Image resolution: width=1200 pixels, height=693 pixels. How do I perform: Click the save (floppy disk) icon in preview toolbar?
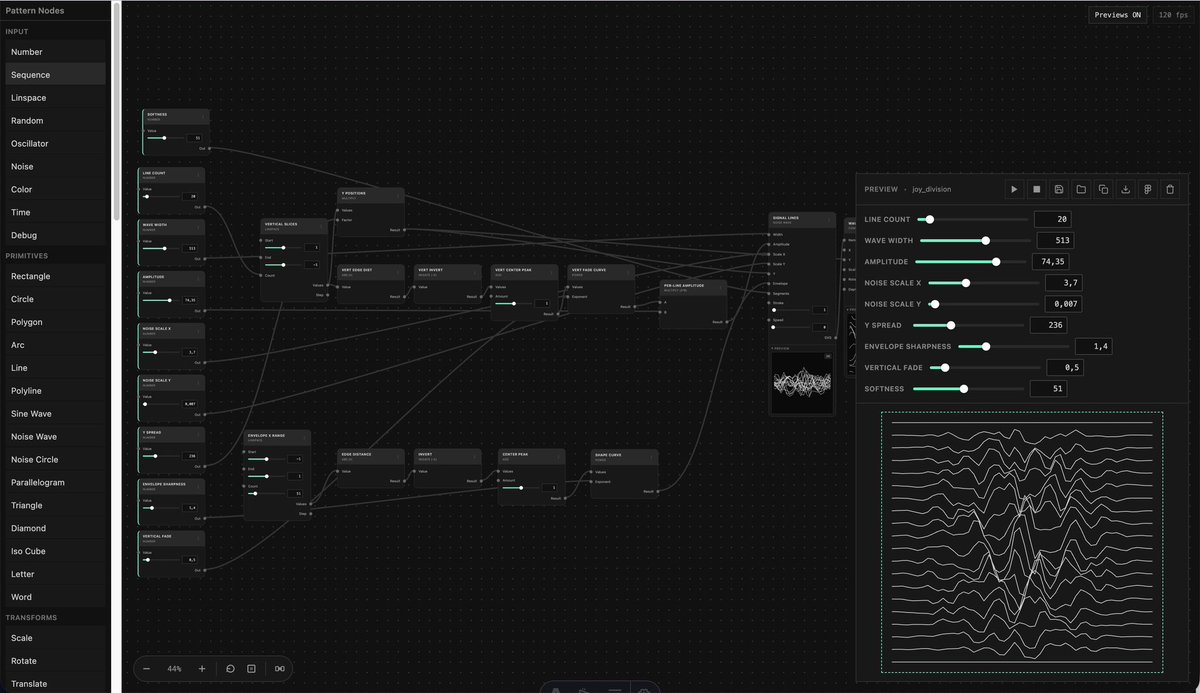[1059, 189]
